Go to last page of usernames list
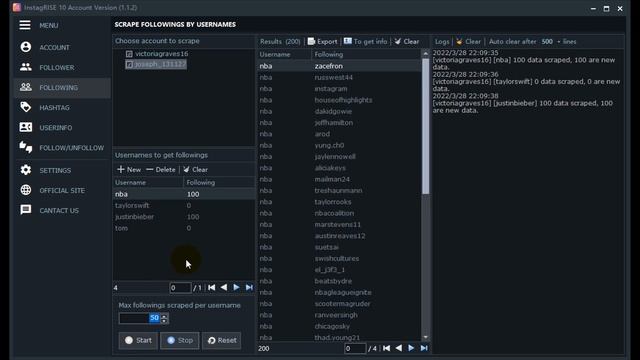The image size is (640, 360). click(x=249, y=287)
